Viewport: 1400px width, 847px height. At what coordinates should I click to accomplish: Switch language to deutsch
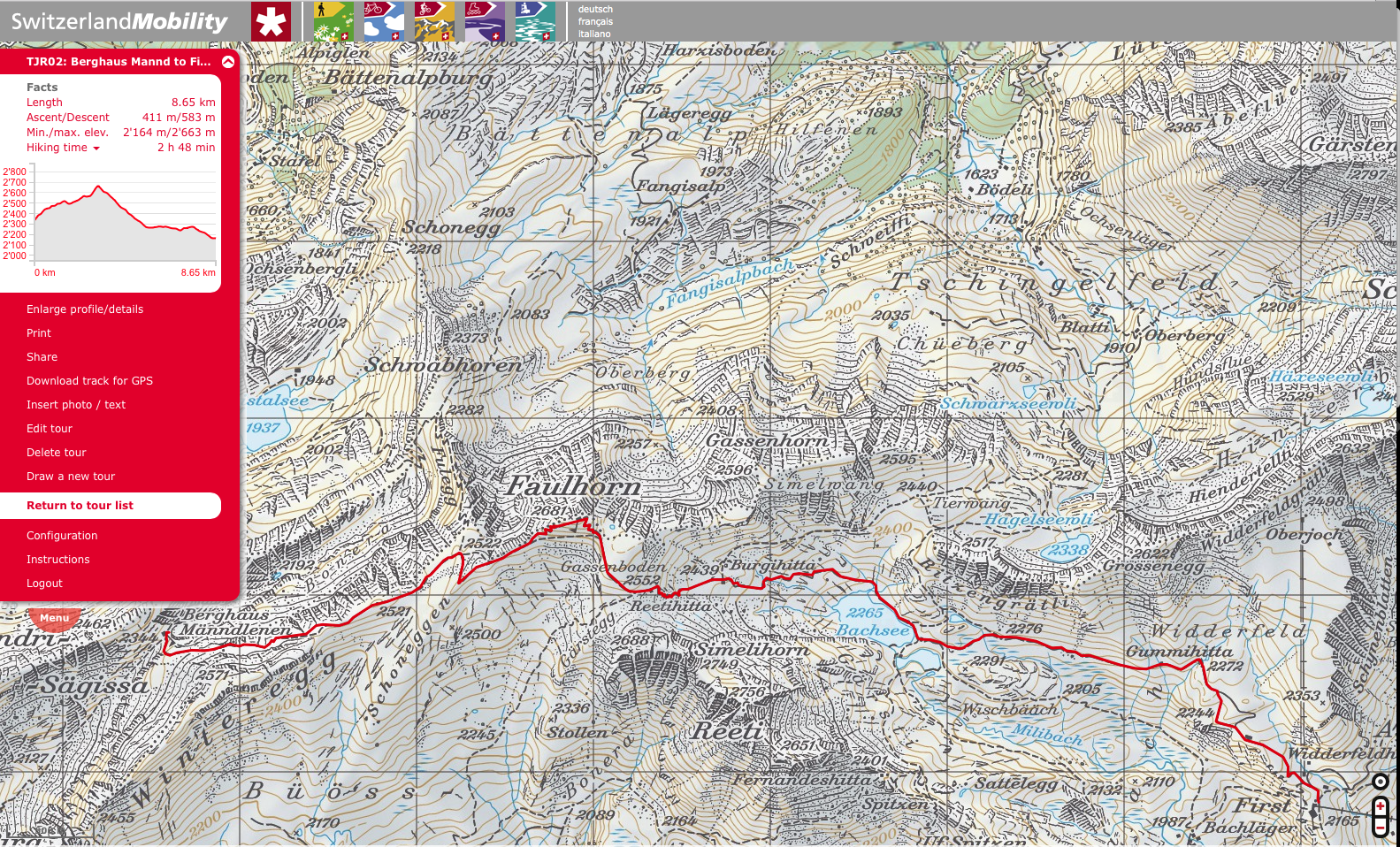tap(595, 9)
